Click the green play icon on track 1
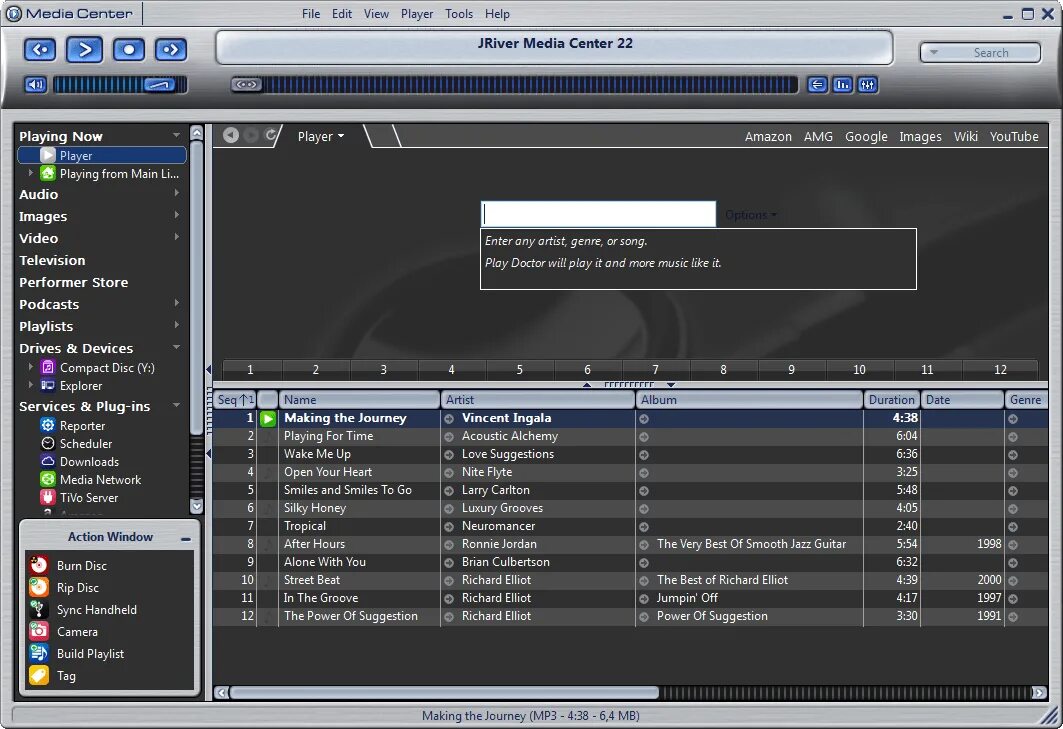Image resolution: width=1063 pixels, height=729 pixels. tap(268, 418)
